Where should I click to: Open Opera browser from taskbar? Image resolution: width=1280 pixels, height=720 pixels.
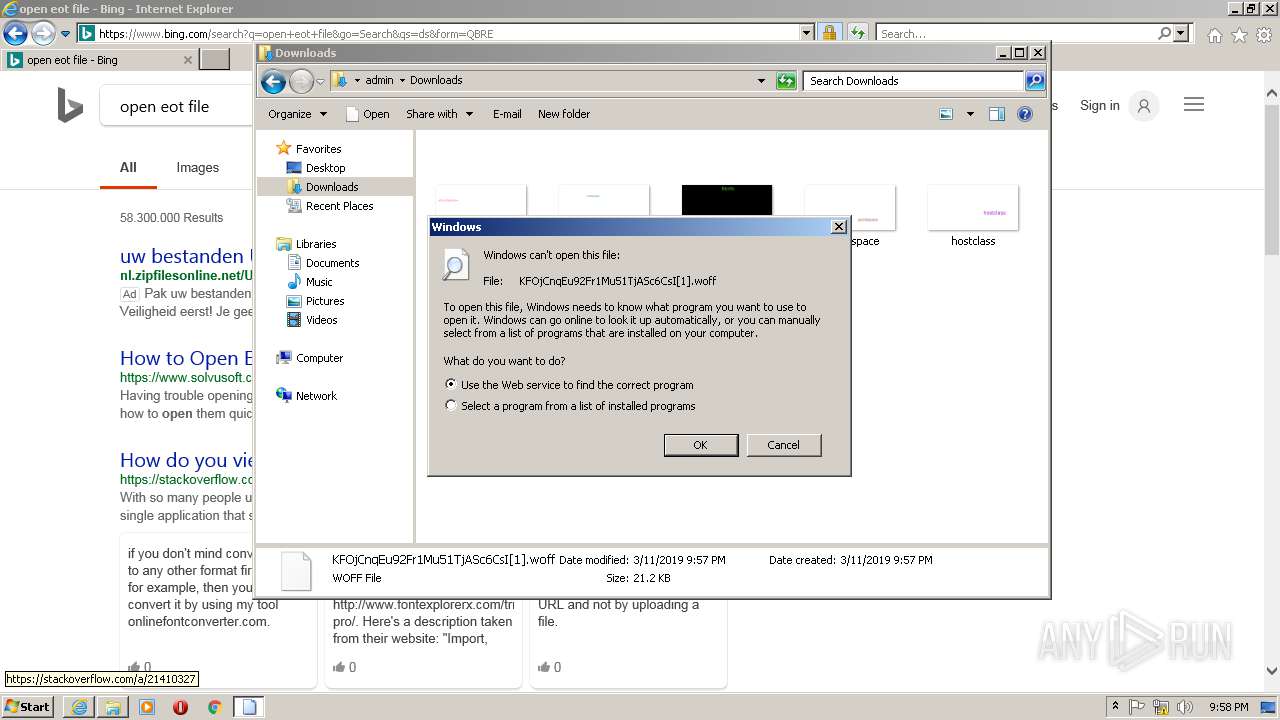point(180,707)
